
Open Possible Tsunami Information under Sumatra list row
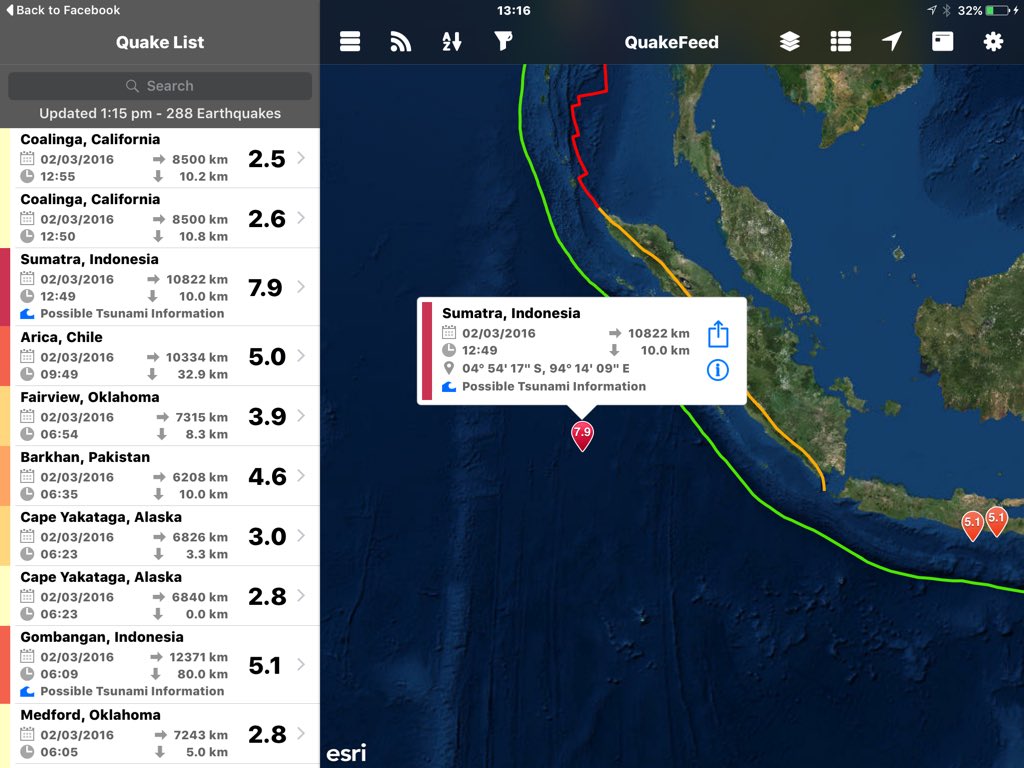tap(132, 313)
